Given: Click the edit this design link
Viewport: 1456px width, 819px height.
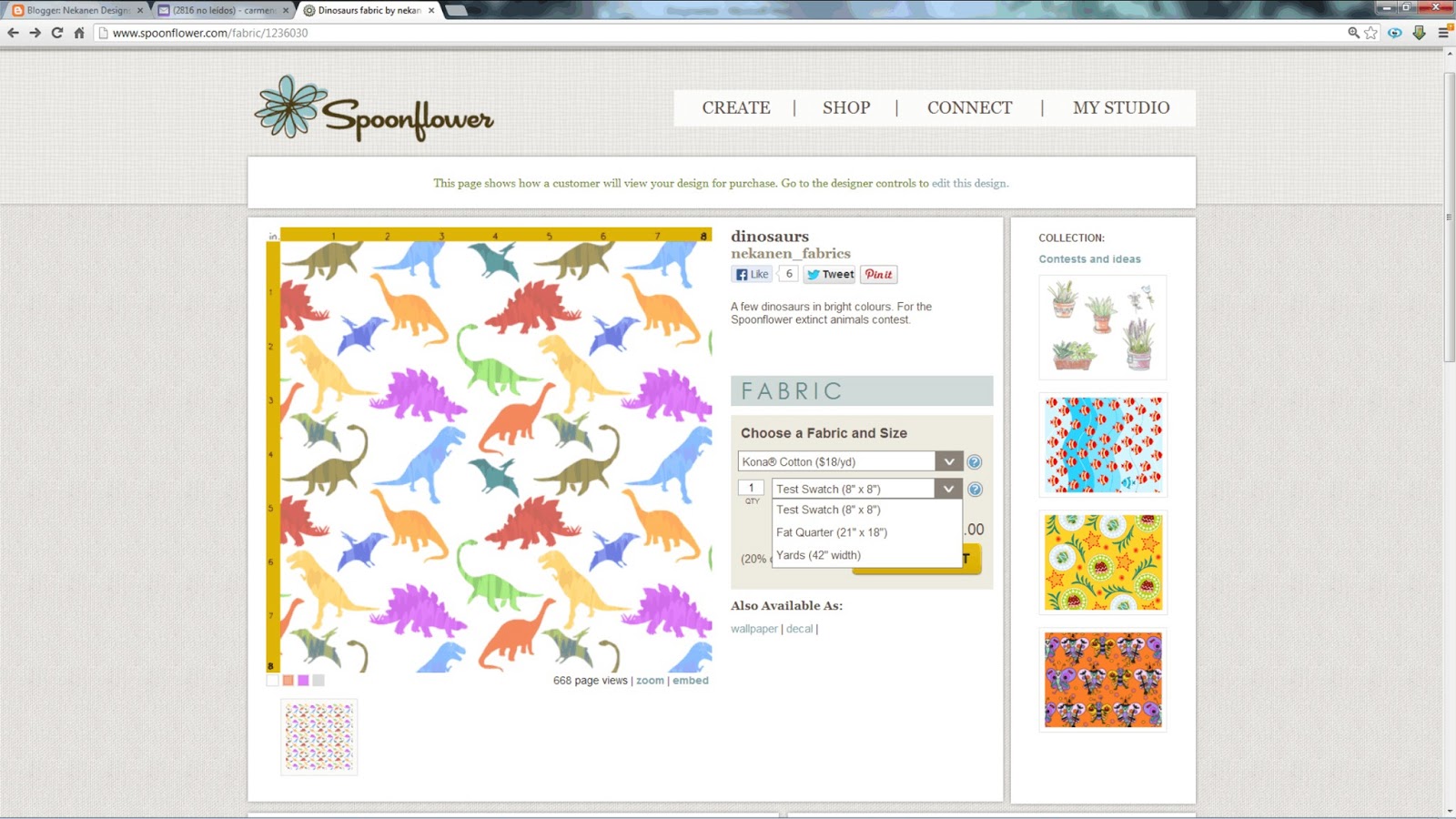Looking at the screenshot, I should (x=967, y=182).
